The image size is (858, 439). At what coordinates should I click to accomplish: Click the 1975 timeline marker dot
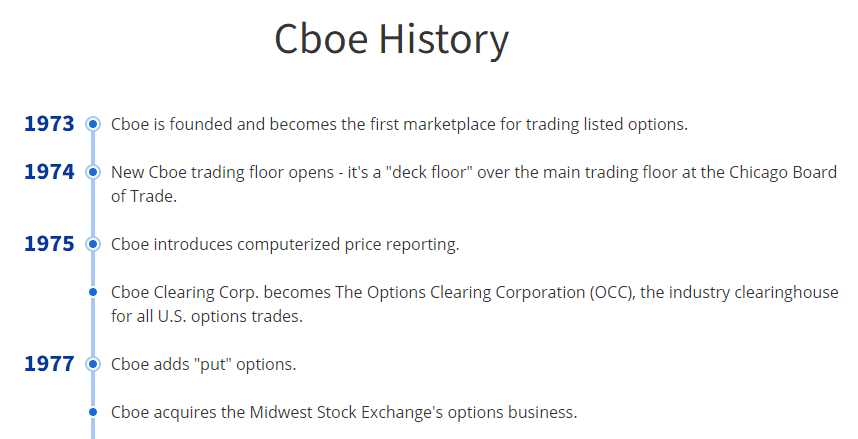pyautogui.click(x=93, y=244)
